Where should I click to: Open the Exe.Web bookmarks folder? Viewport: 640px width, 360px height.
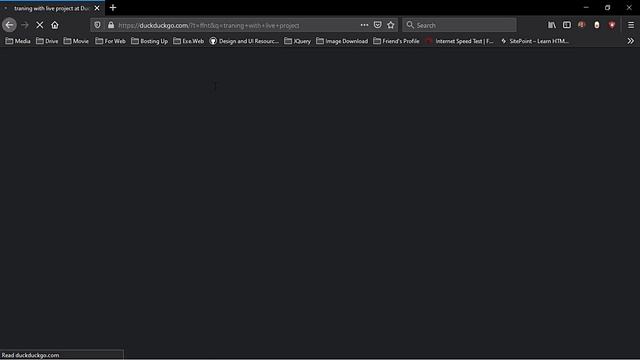188,41
